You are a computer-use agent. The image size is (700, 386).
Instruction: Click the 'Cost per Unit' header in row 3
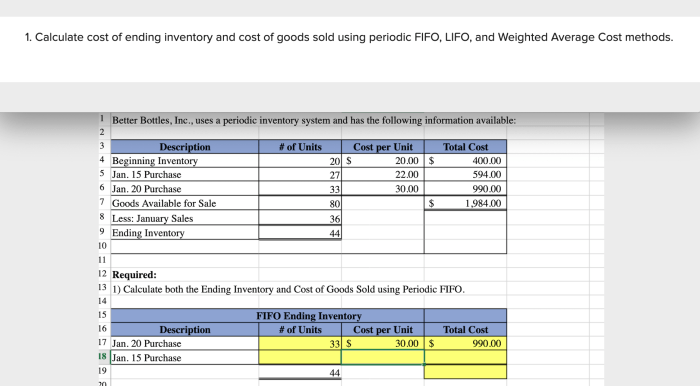click(383, 146)
